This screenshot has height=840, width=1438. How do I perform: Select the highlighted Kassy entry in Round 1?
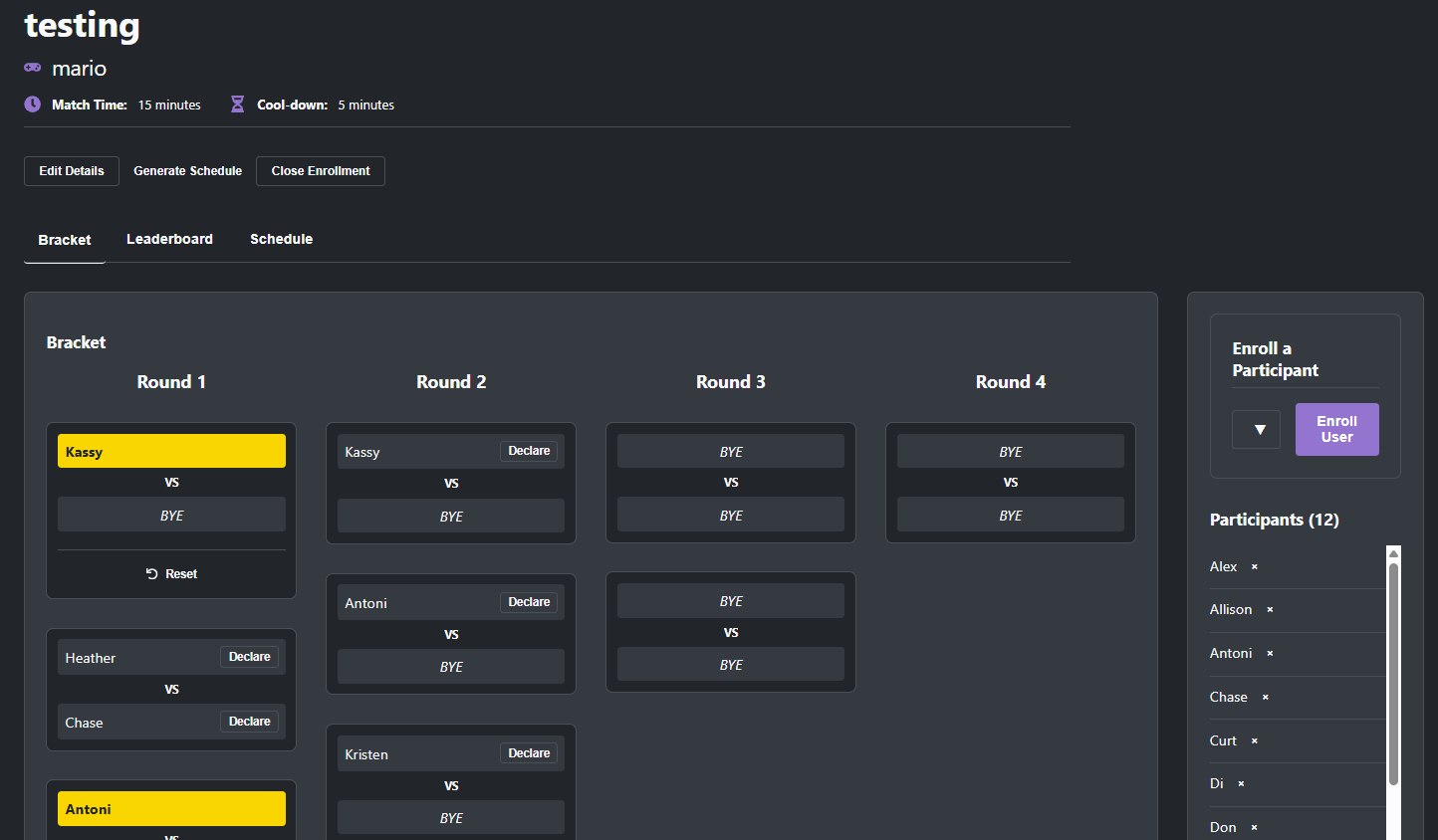[x=171, y=451]
